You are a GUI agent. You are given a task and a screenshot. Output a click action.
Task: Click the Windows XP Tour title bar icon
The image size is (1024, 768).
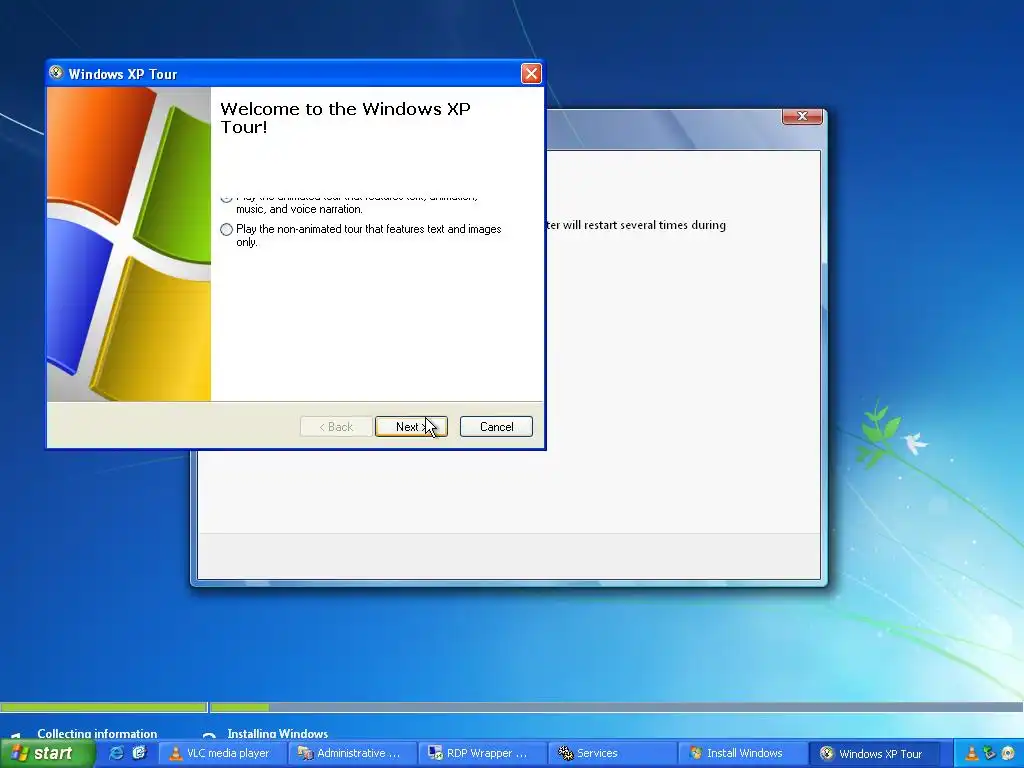56,73
